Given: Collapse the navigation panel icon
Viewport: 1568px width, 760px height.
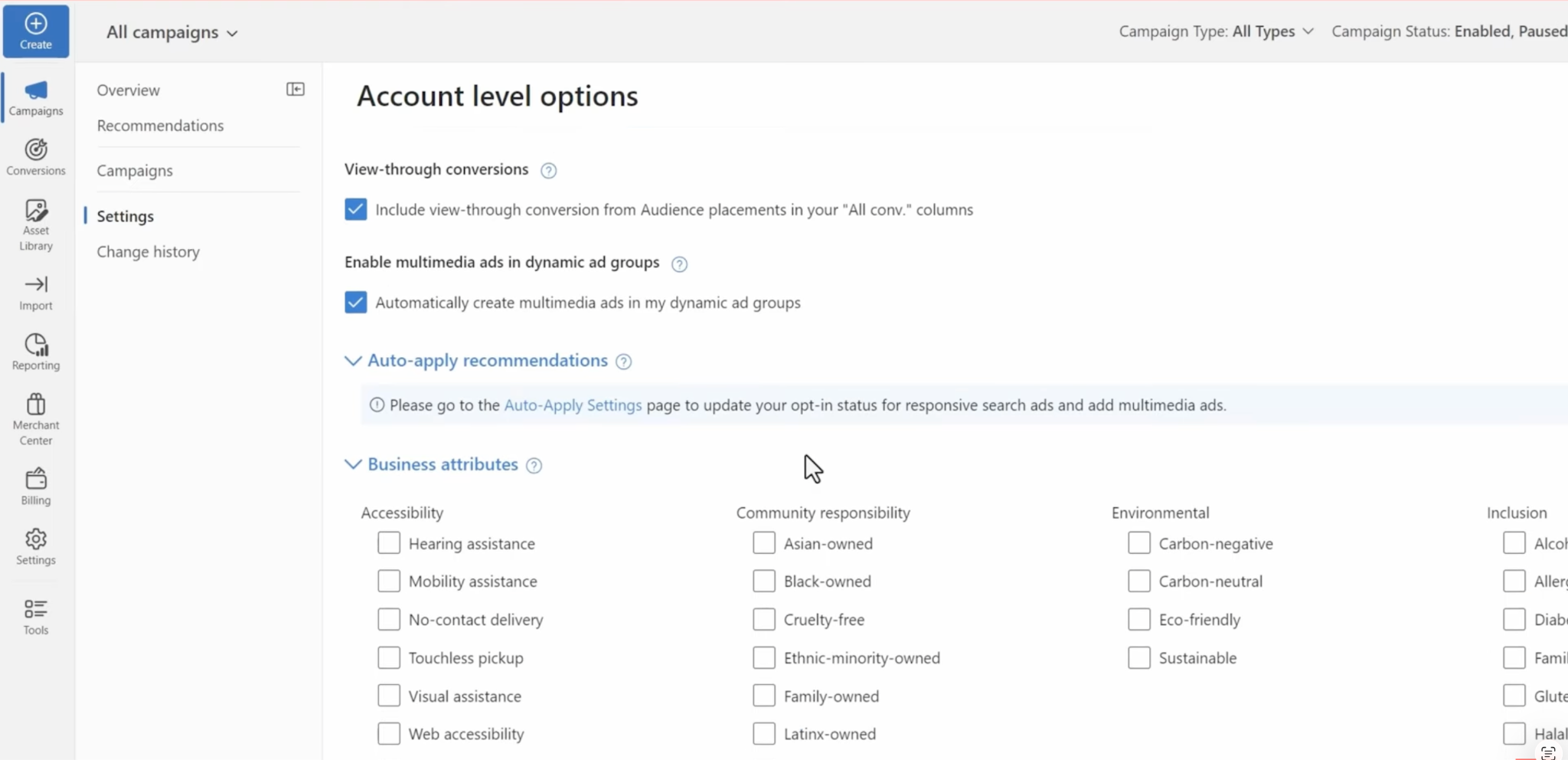Looking at the screenshot, I should click(x=296, y=90).
